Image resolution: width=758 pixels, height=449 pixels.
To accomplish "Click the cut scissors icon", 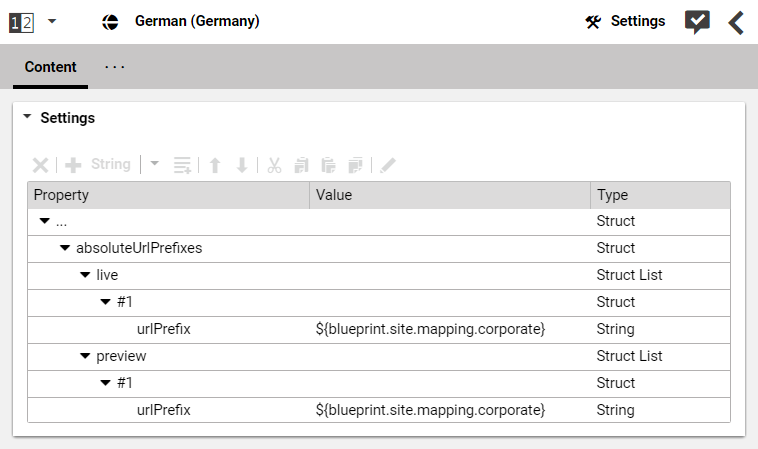I will pos(274,165).
